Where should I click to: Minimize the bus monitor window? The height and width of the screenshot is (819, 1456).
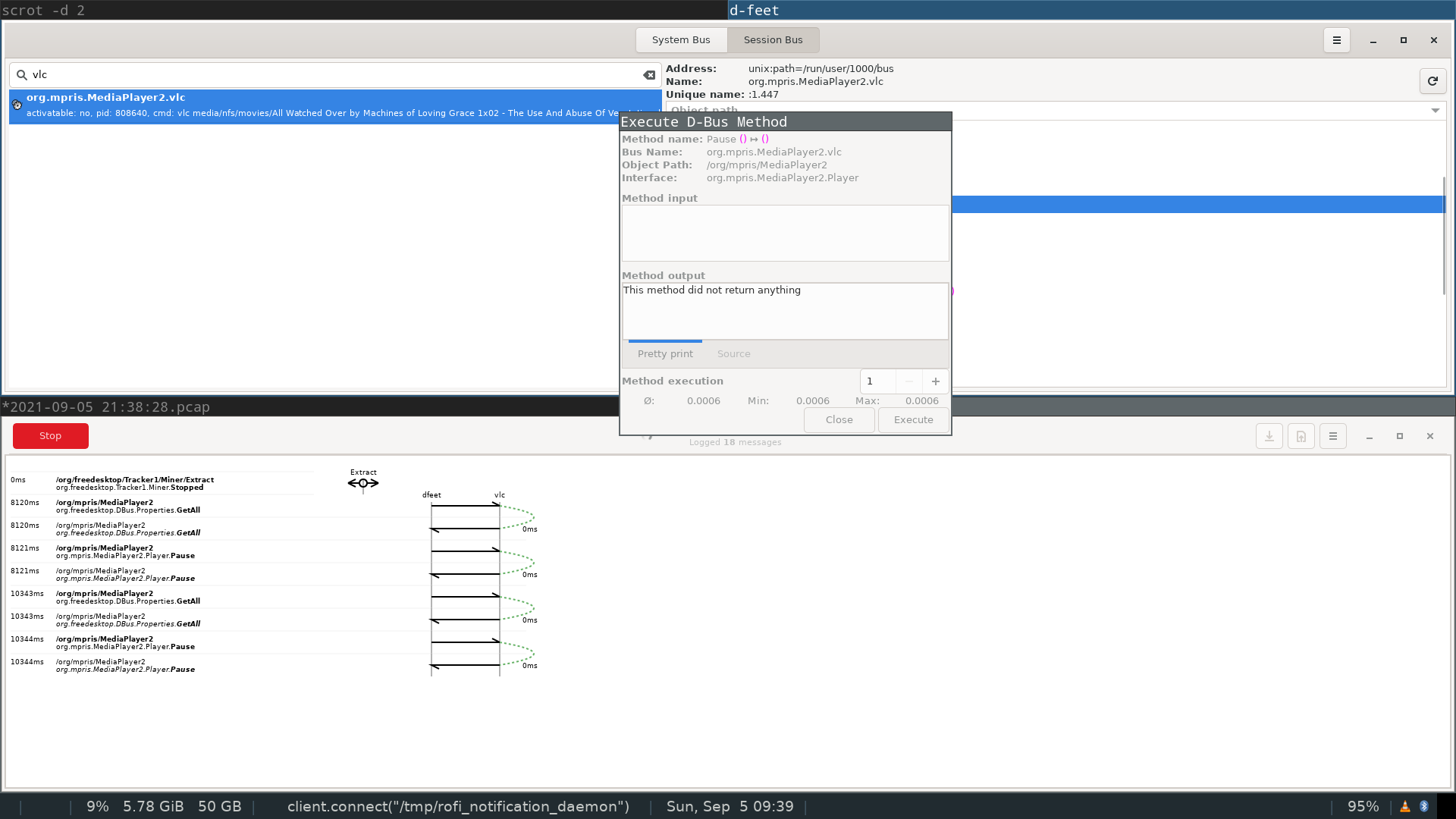point(1370,436)
